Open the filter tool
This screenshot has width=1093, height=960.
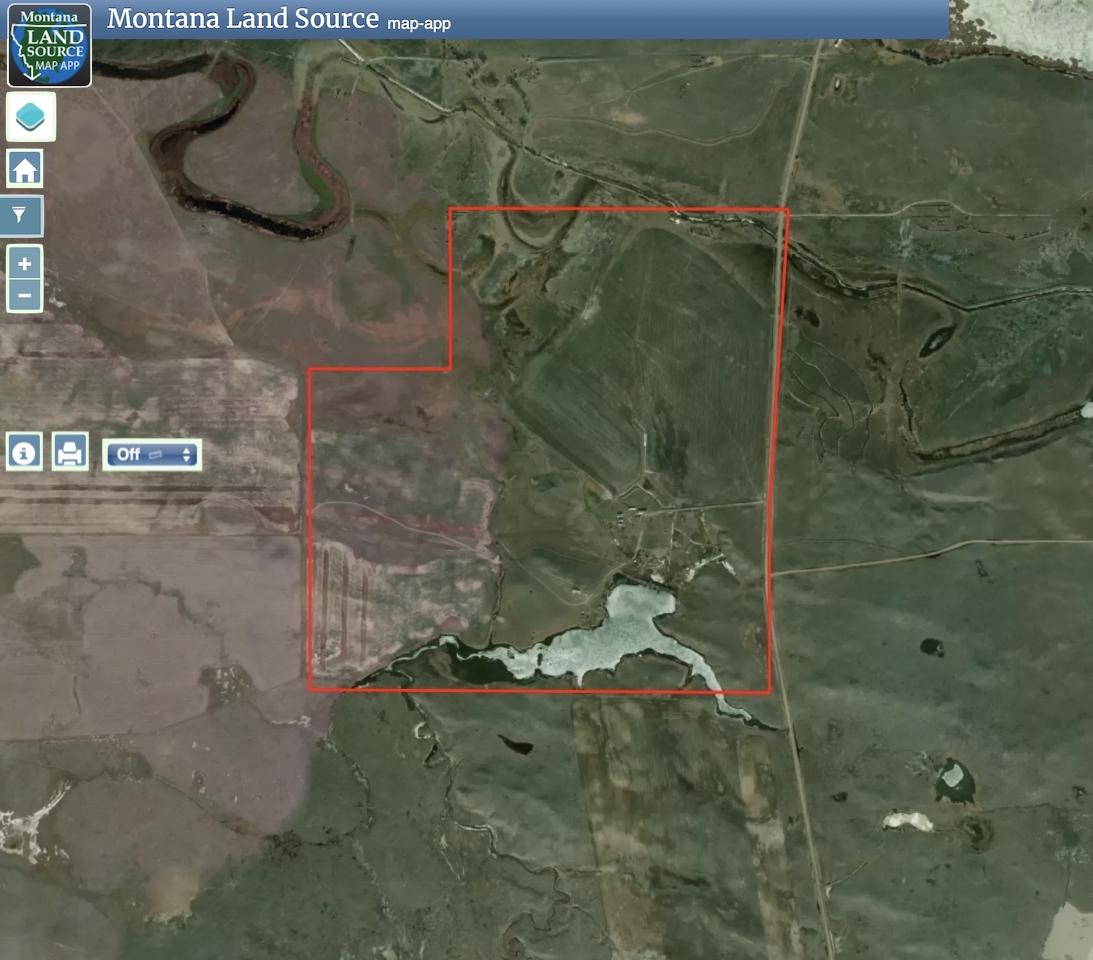(25, 213)
